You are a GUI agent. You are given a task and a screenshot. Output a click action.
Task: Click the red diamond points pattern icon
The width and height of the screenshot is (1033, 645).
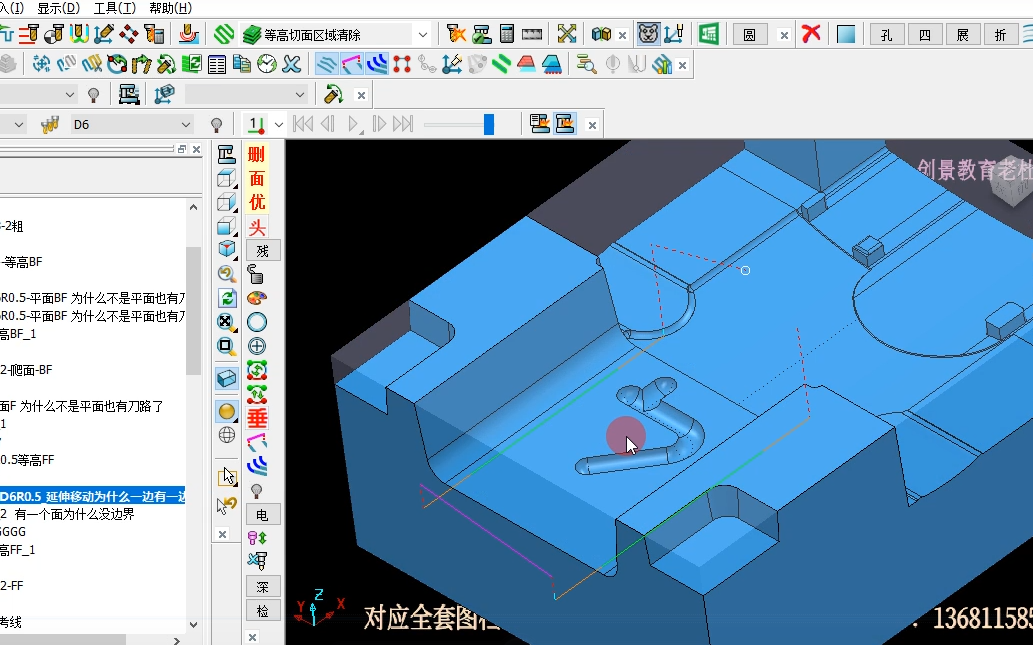128,34
